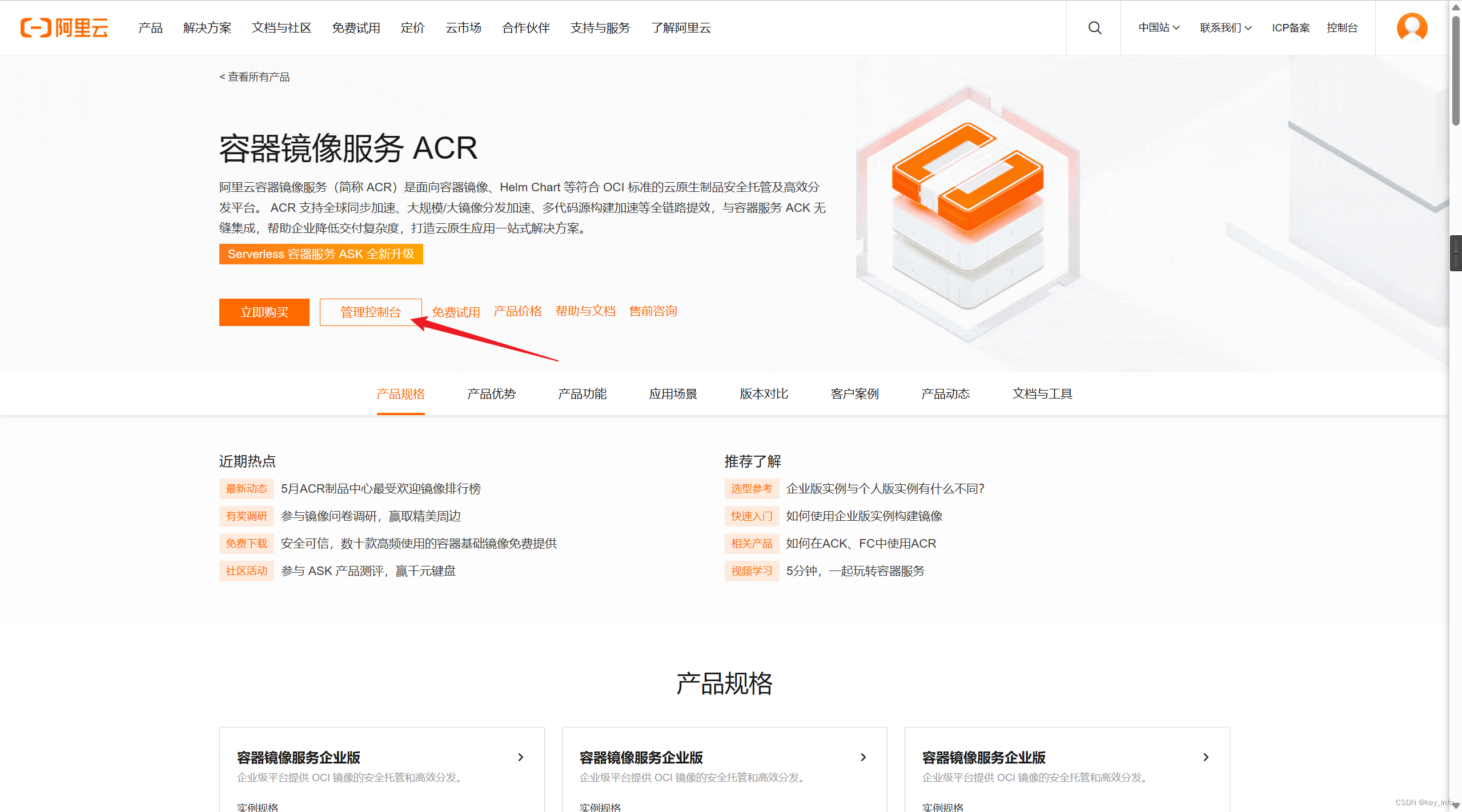Image resolution: width=1462 pixels, height=812 pixels.
Task: Go back via 查看所有产品 link
Action: tap(255, 77)
